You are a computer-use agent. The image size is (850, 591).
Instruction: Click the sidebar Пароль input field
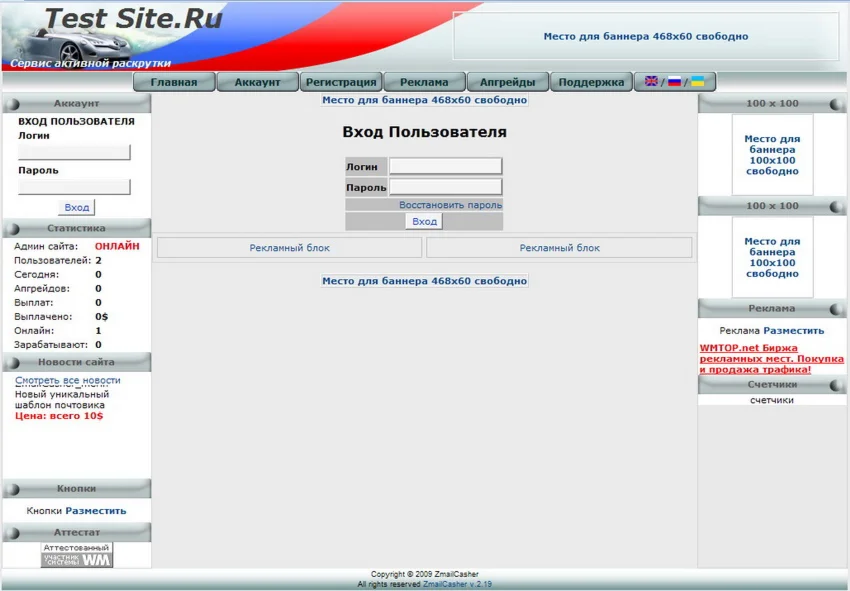click(74, 187)
